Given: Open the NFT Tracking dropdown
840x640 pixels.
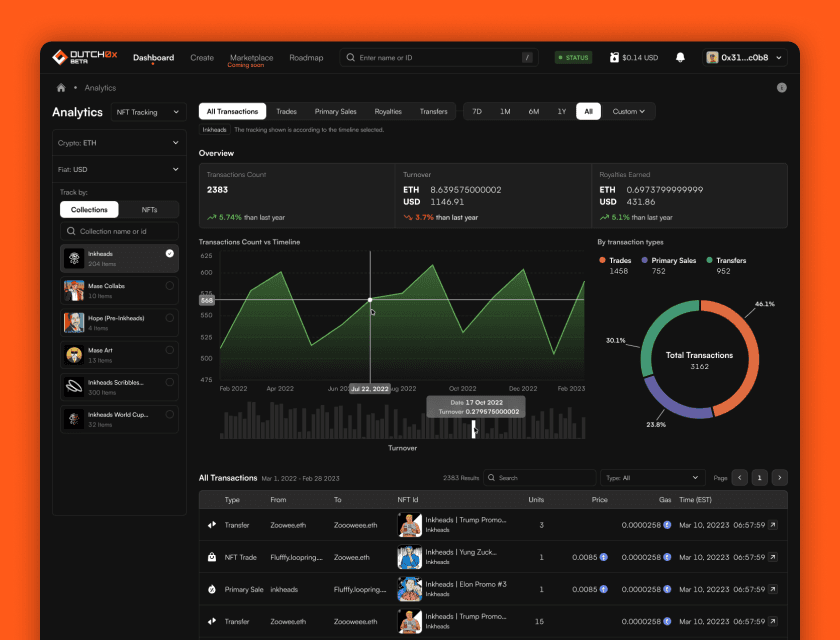Looking at the screenshot, I should pyautogui.click(x=148, y=112).
